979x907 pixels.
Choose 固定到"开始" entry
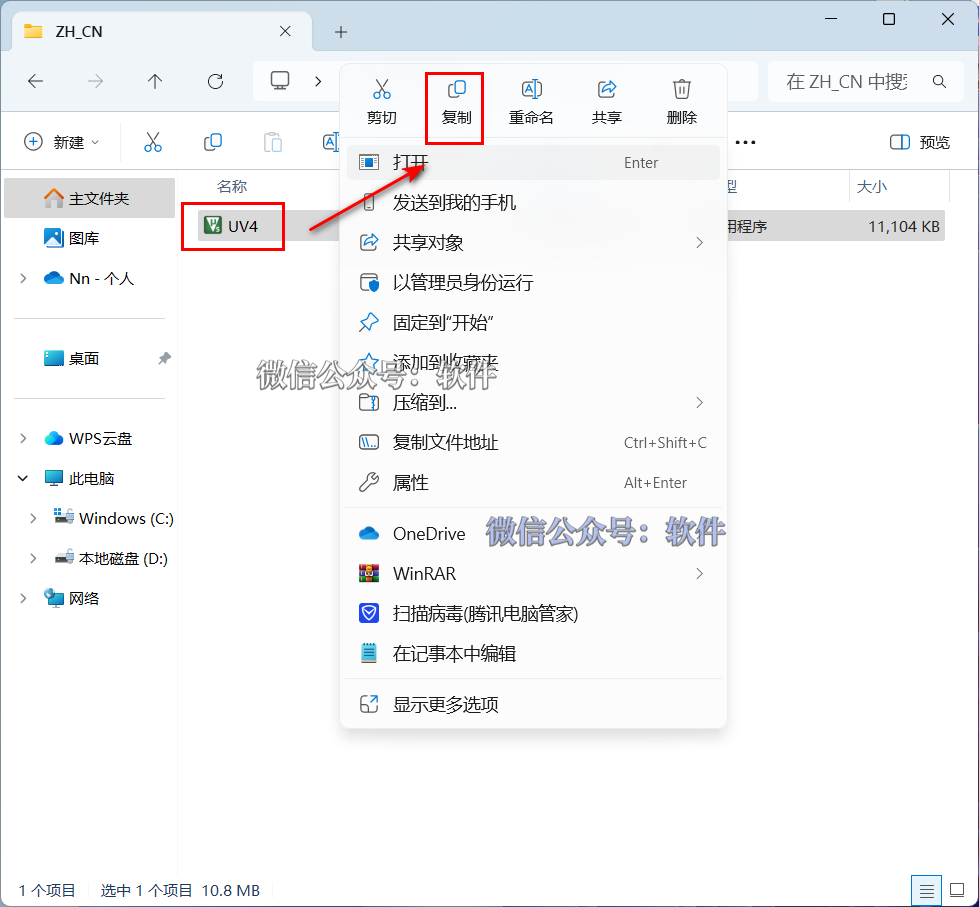coord(533,323)
